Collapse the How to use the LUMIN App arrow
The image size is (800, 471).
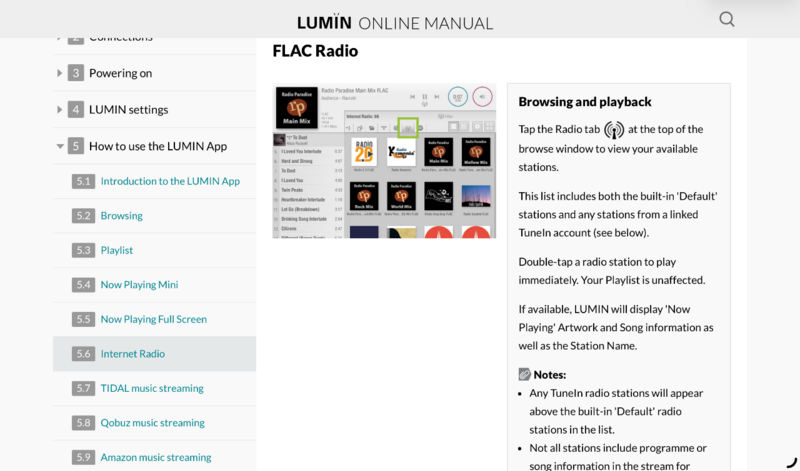60,146
